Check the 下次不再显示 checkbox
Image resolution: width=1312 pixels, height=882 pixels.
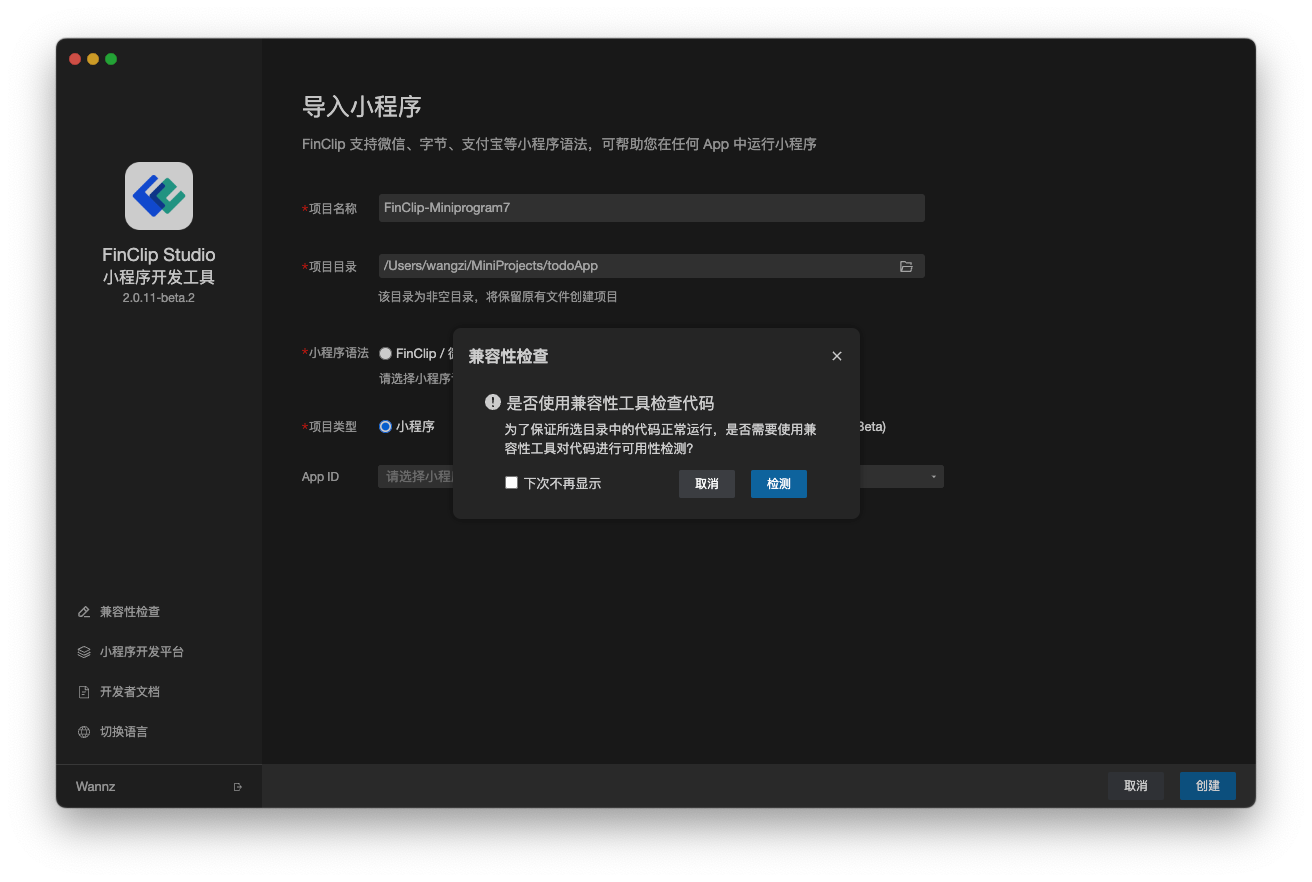pos(511,482)
